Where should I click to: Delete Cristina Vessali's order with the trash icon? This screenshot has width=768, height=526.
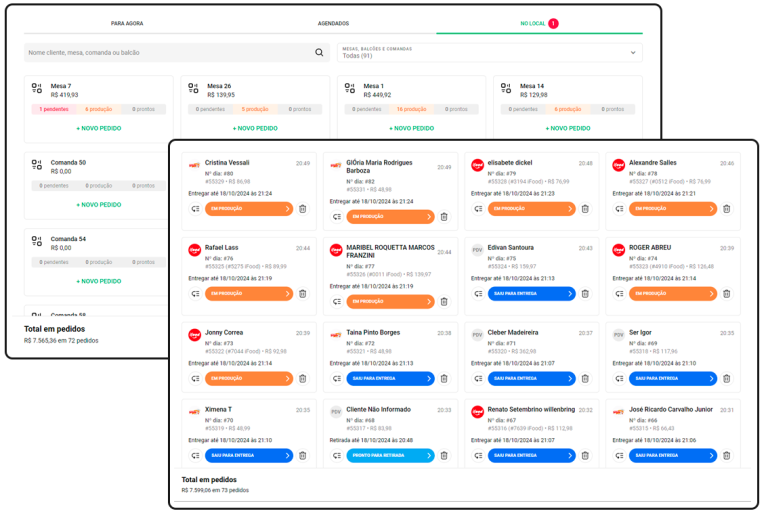coord(302,209)
